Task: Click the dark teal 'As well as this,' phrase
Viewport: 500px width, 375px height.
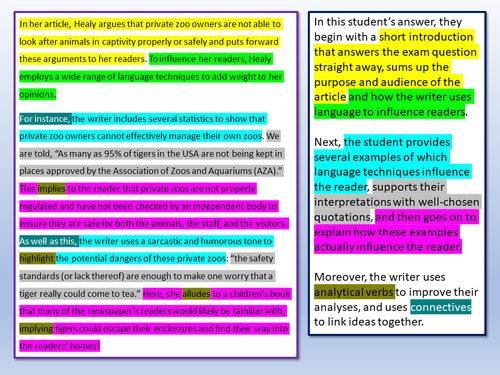Action: click(49, 241)
